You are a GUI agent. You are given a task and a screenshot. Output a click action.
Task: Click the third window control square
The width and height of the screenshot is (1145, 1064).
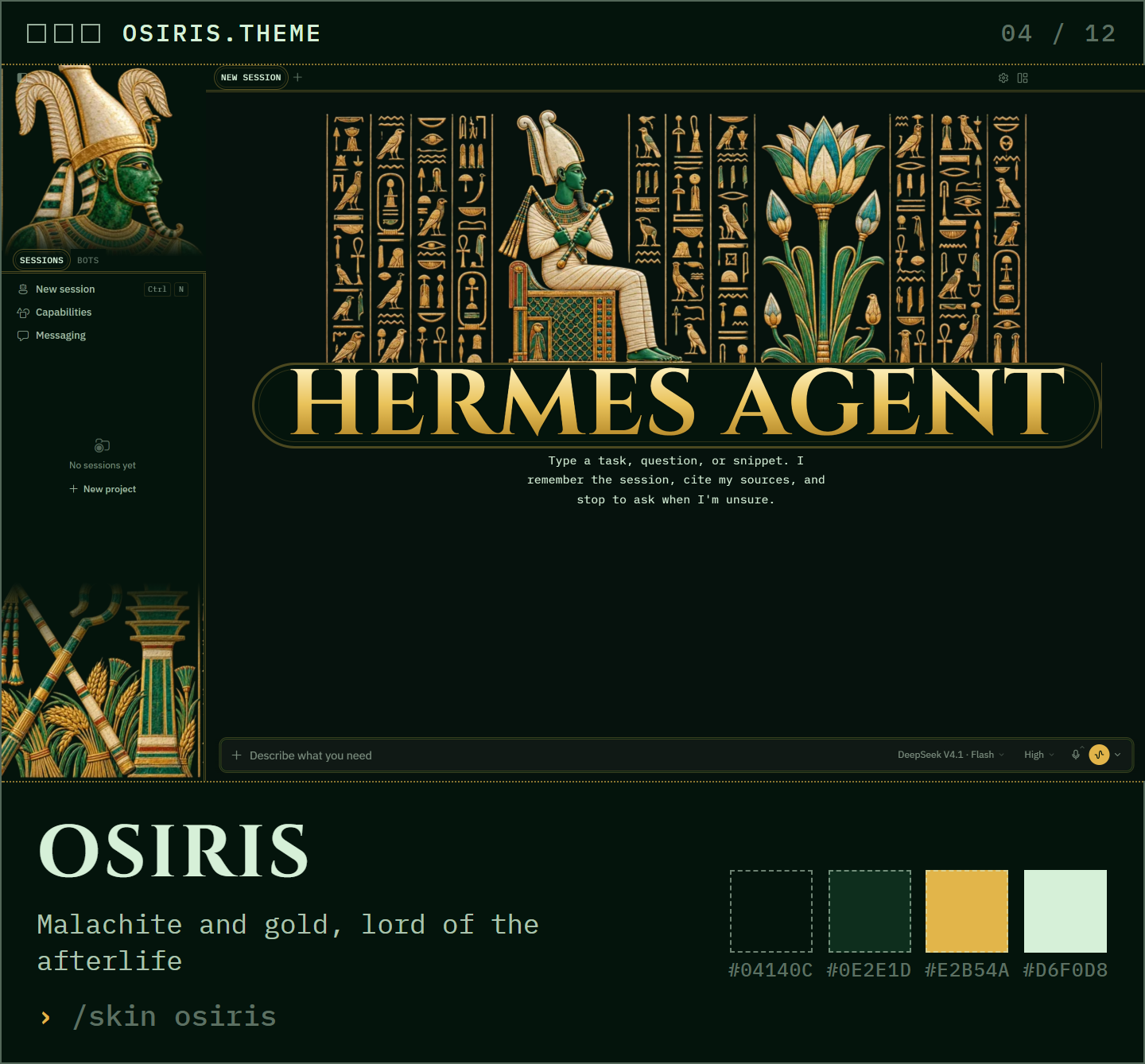(x=91, y=33)
